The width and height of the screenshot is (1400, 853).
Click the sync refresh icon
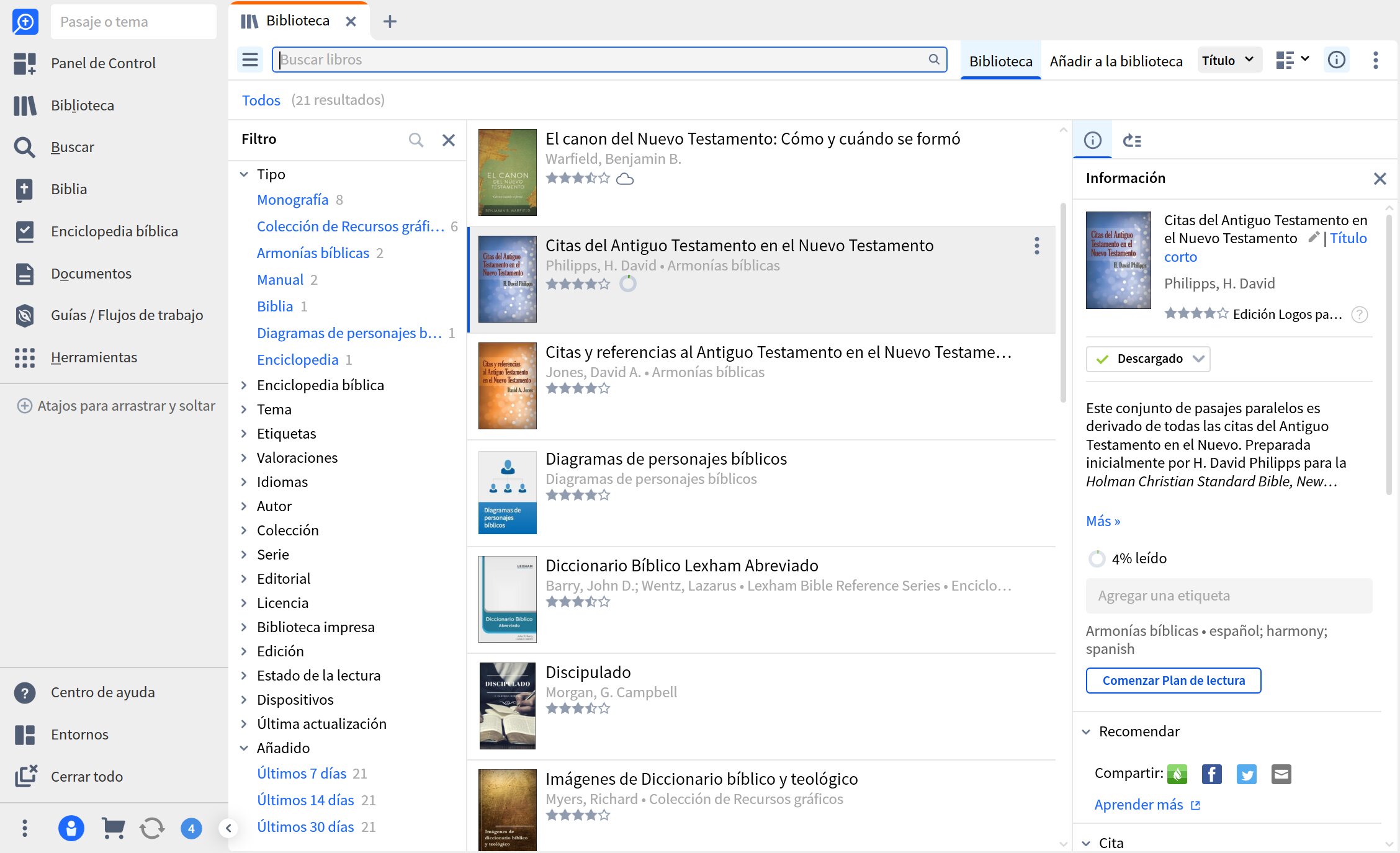click(152, 828)
